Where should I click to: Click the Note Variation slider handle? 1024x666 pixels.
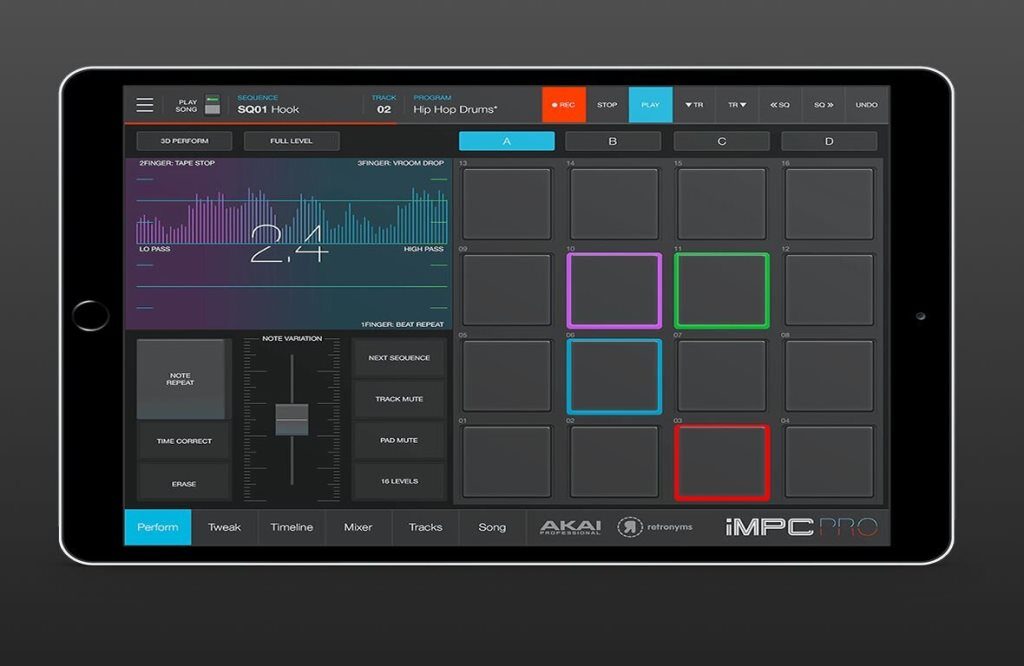(x=292, y=419)
